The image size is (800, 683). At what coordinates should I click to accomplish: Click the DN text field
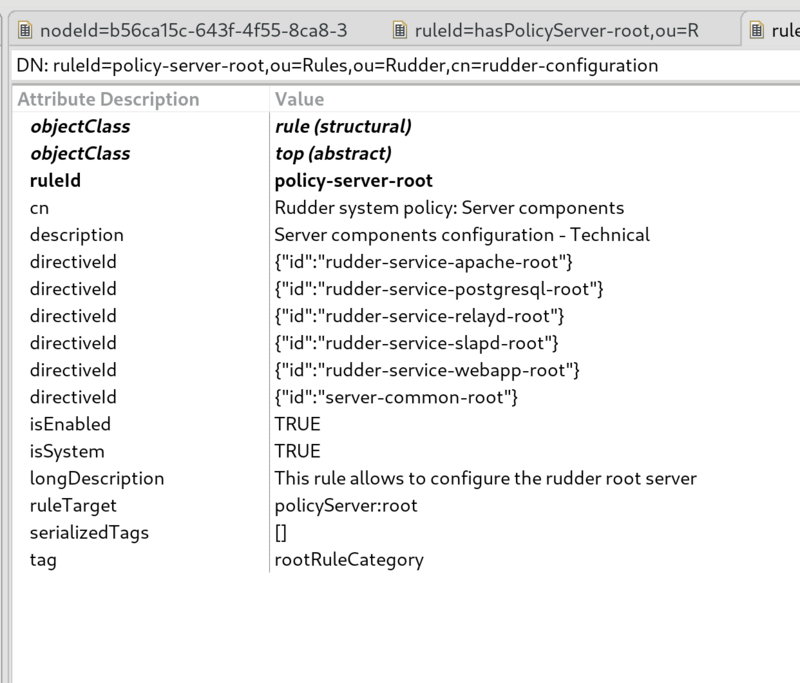406,65
